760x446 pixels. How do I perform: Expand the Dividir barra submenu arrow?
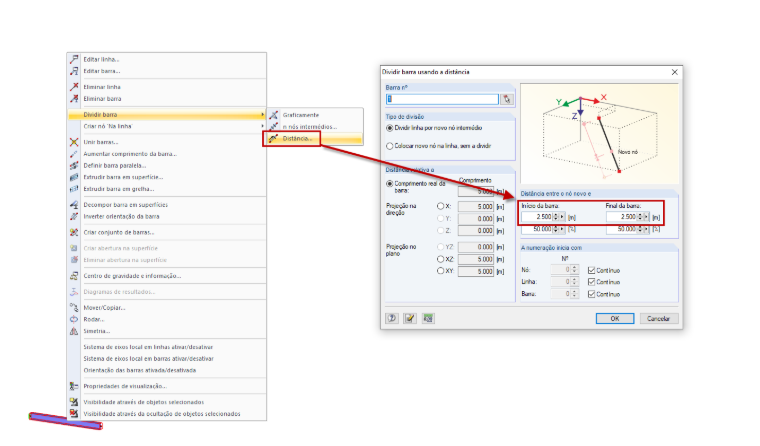tap(262, 114)
